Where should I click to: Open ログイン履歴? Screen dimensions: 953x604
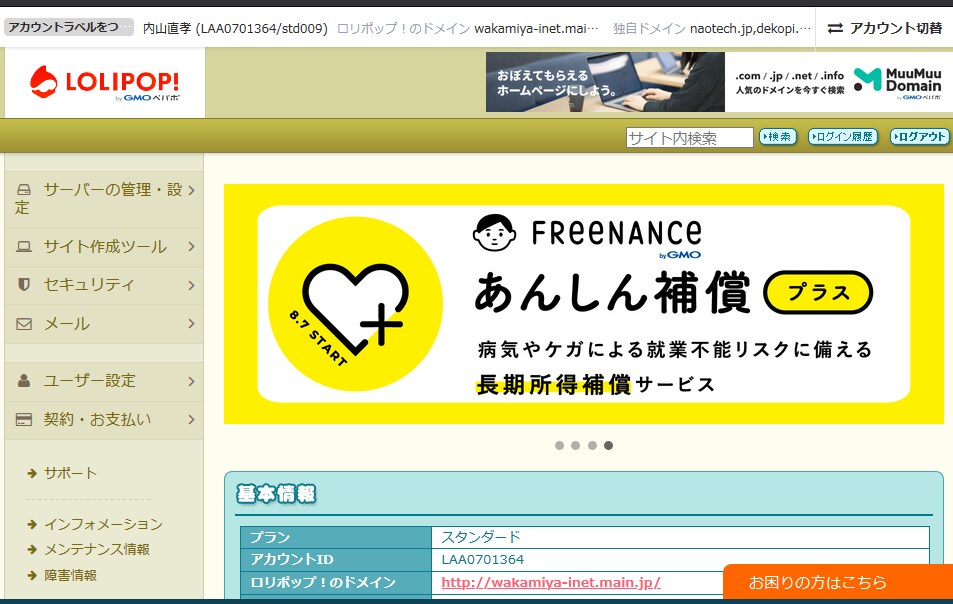(x=842, y=137)
